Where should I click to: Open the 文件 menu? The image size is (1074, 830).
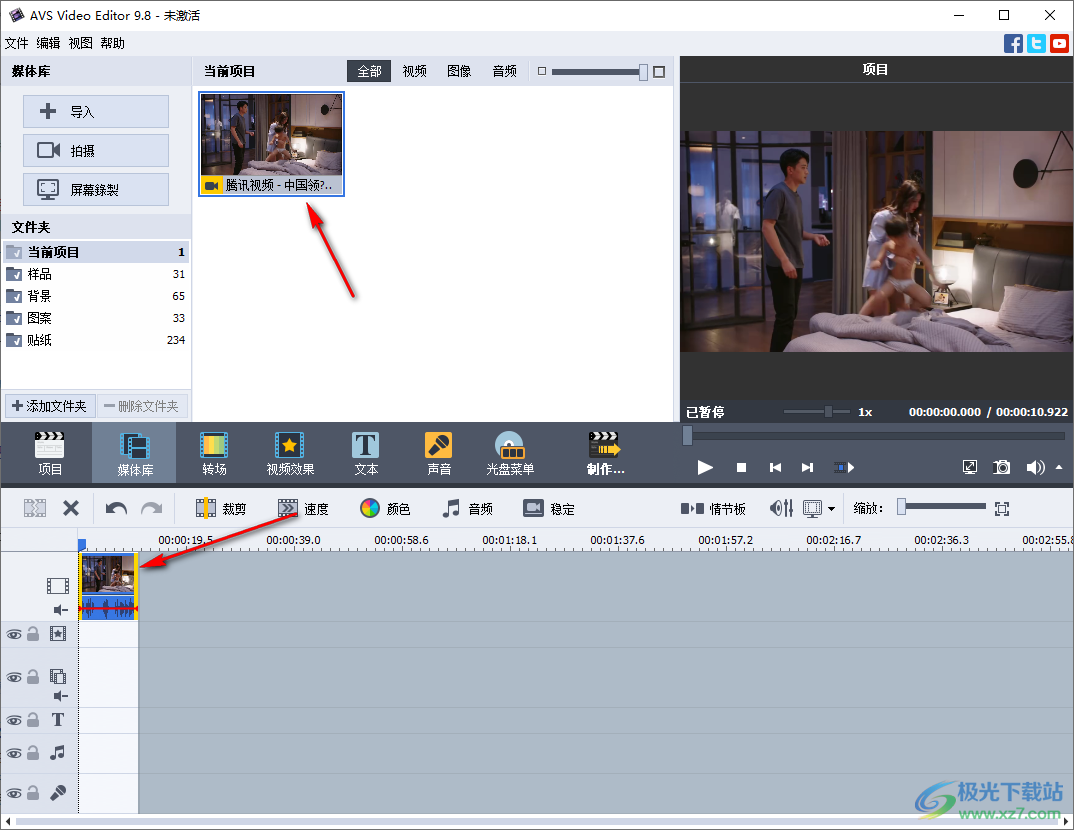click(x=16, y=43)
